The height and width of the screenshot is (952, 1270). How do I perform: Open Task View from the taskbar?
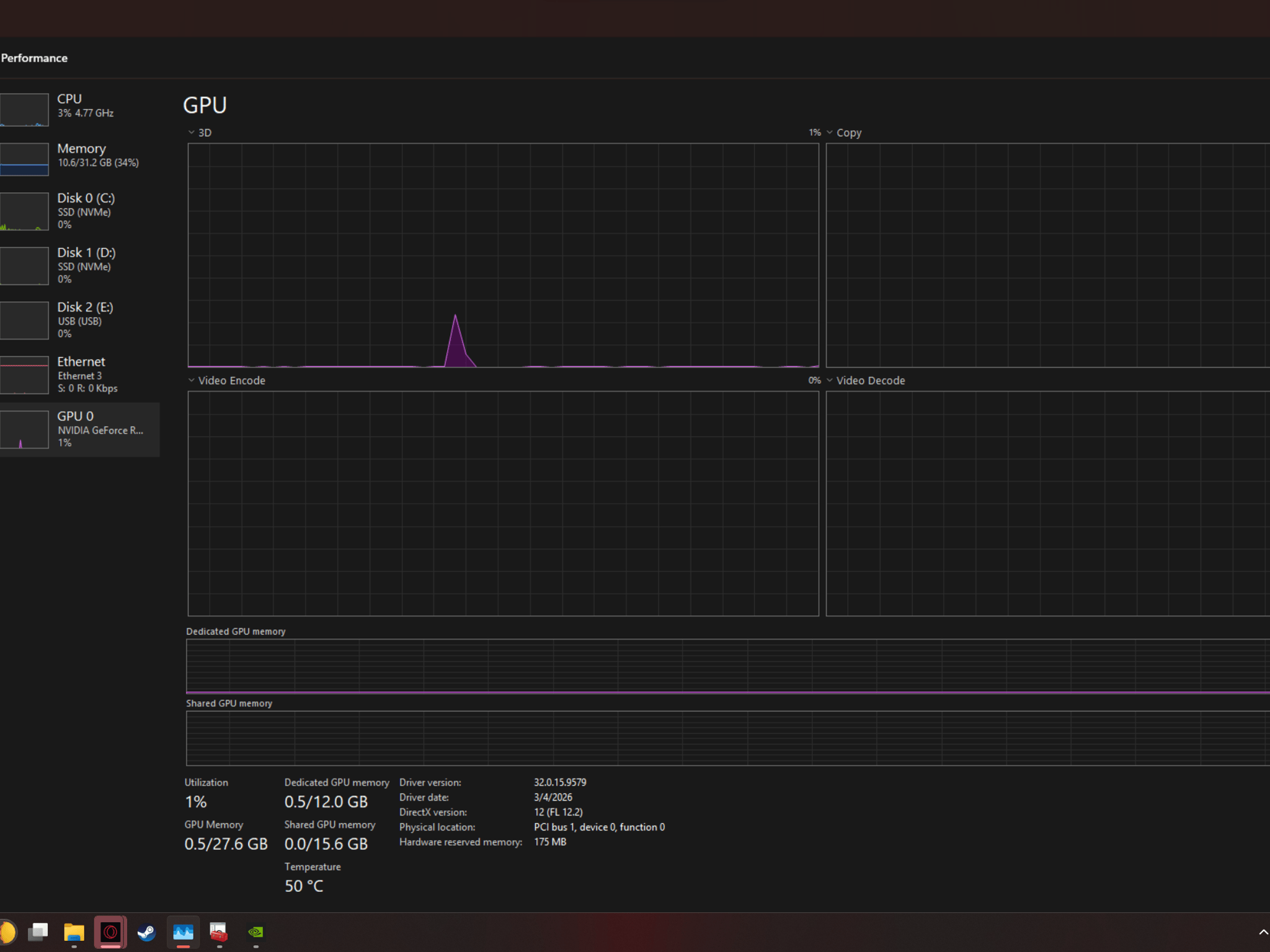[38, 932]
